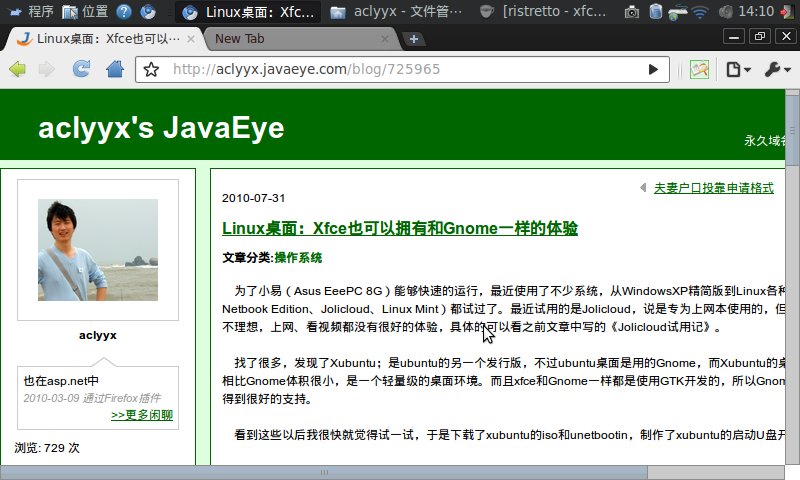Open the network connection tray icon

click(x=678, y=12)
